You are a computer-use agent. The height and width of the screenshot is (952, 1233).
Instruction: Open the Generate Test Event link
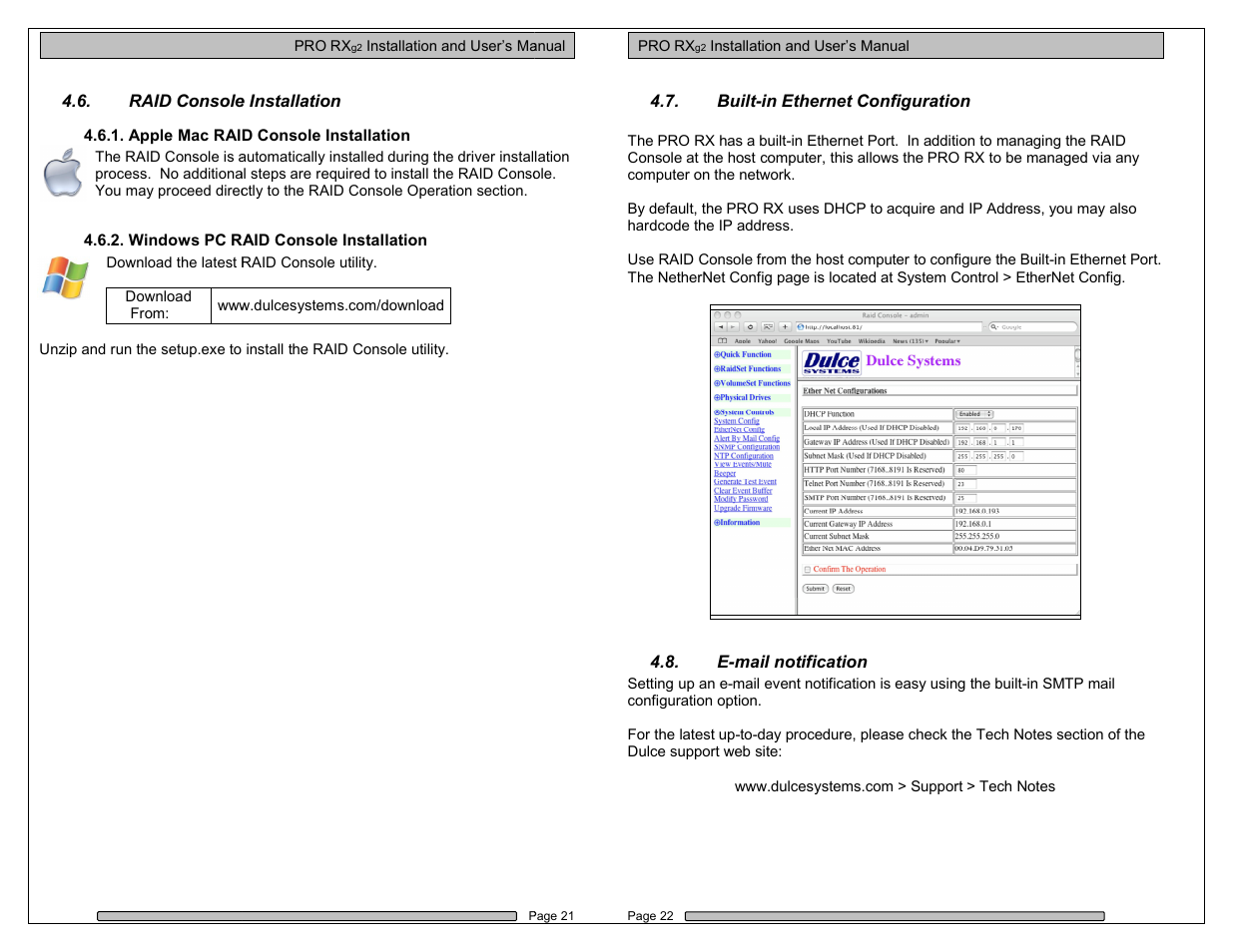pos(745,482)
